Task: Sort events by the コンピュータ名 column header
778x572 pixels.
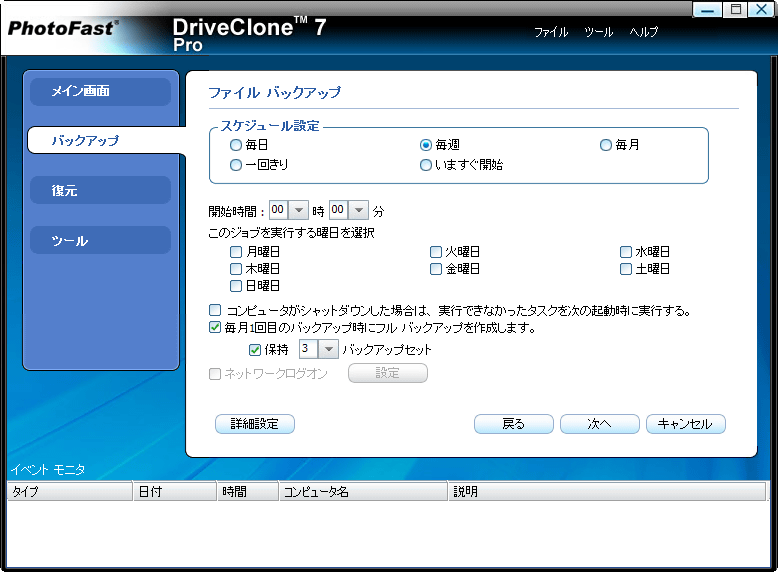Action: (364, 491)
